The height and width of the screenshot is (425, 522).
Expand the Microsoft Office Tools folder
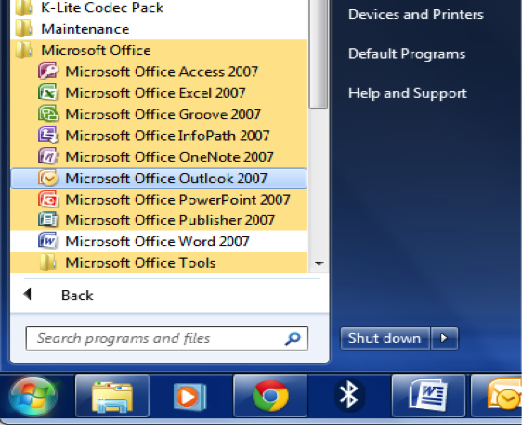[159, 263]
